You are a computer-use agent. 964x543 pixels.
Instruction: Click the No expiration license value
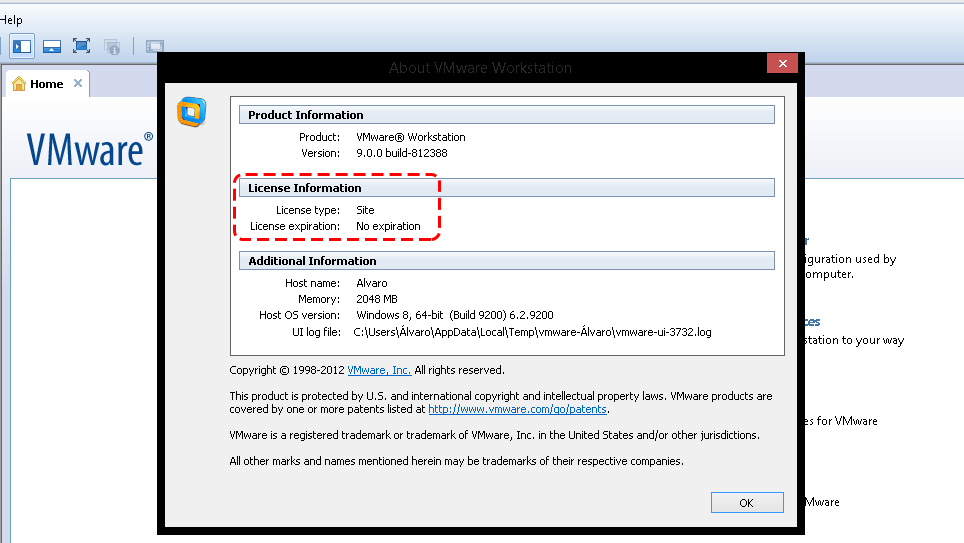click(389, 226)
